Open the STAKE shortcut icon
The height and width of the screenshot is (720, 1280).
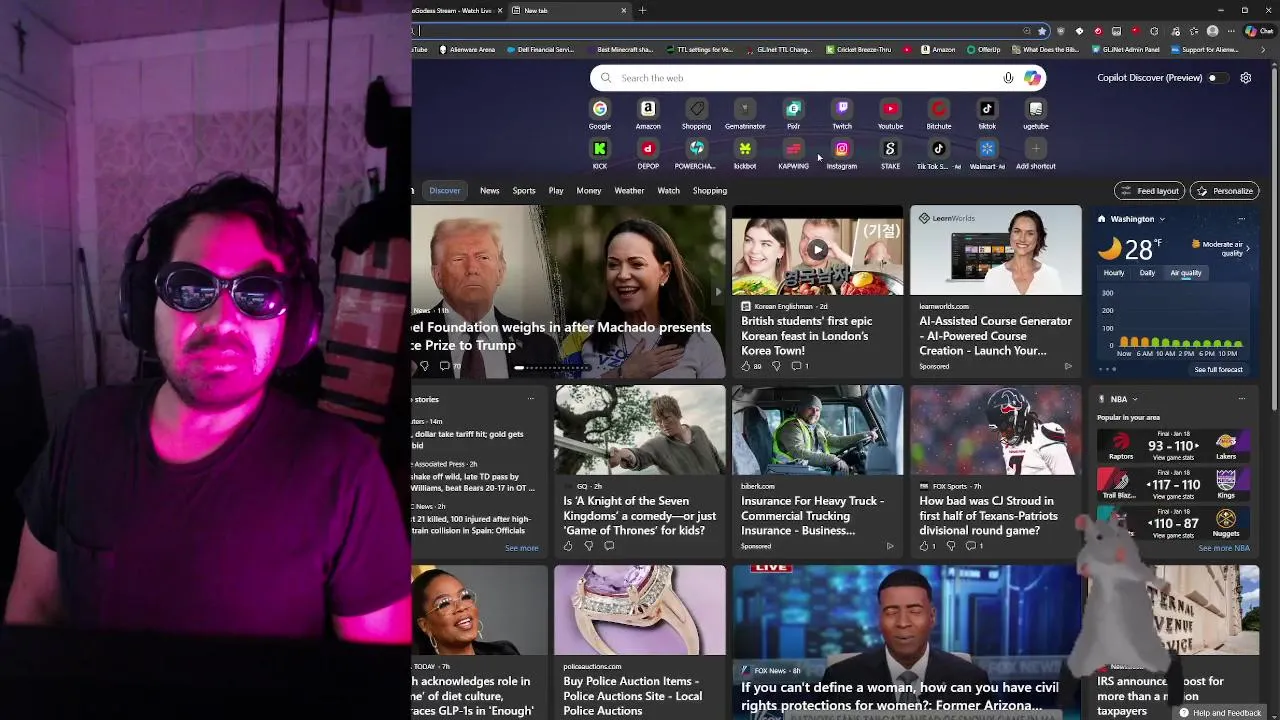point(890,148)
